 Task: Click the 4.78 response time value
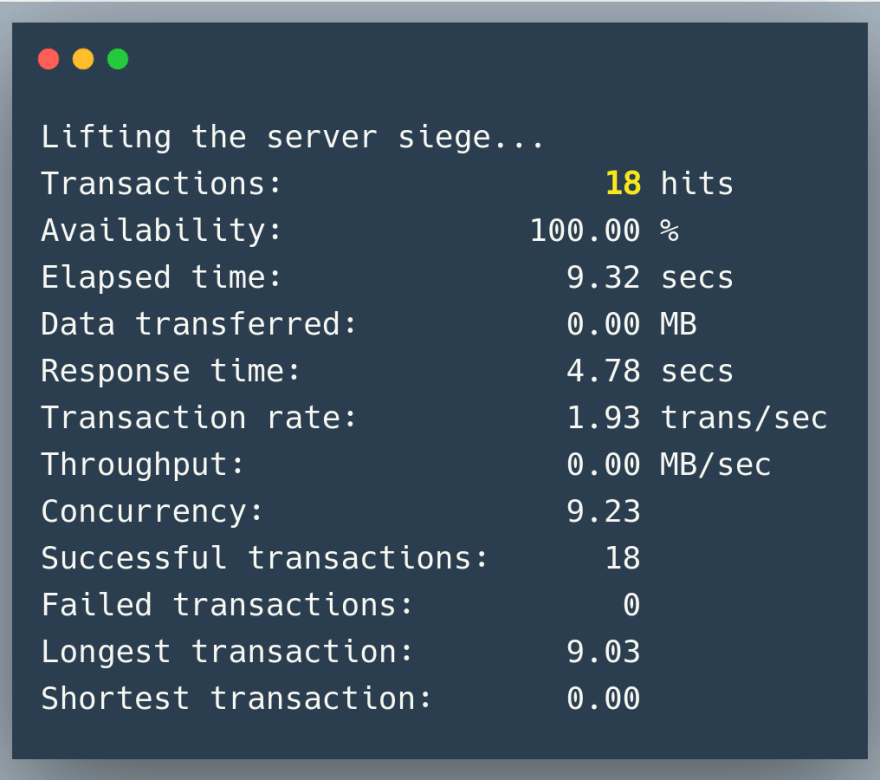tap(603, 371)
